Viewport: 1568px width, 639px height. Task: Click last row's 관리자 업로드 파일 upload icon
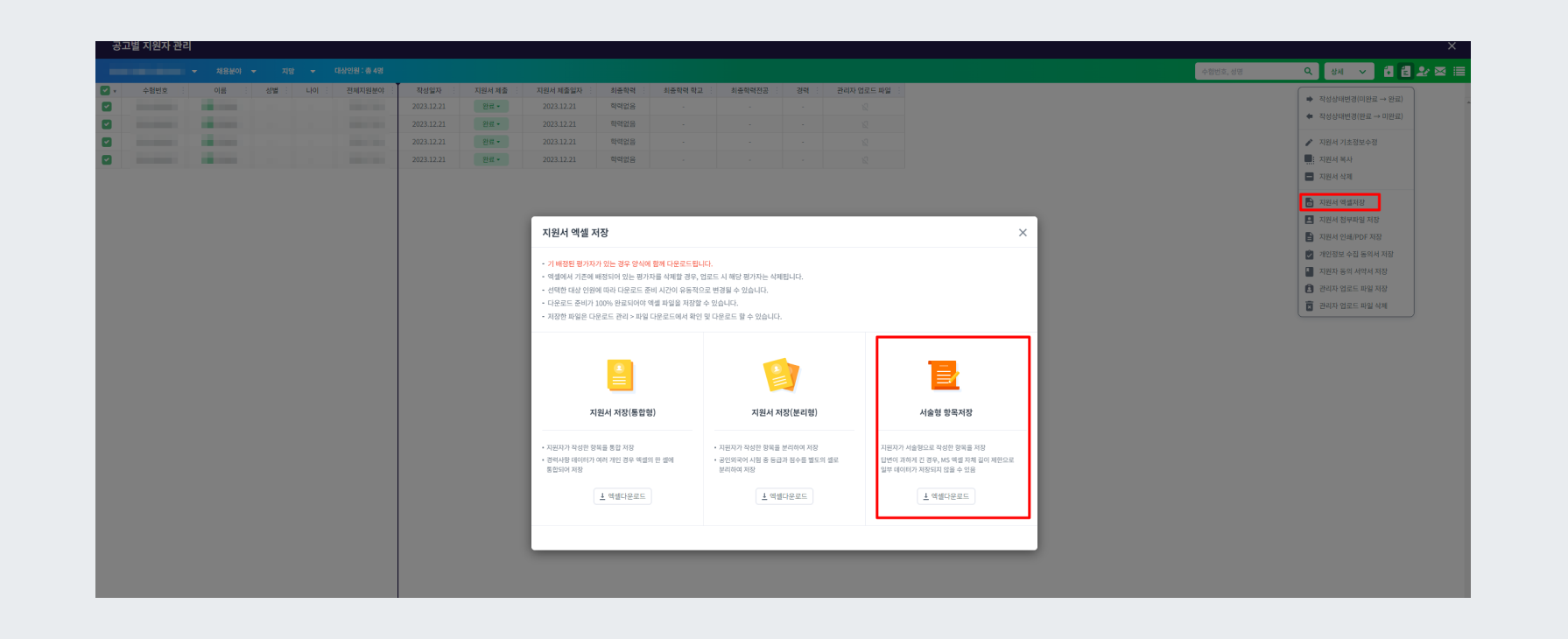coord(865,160)
